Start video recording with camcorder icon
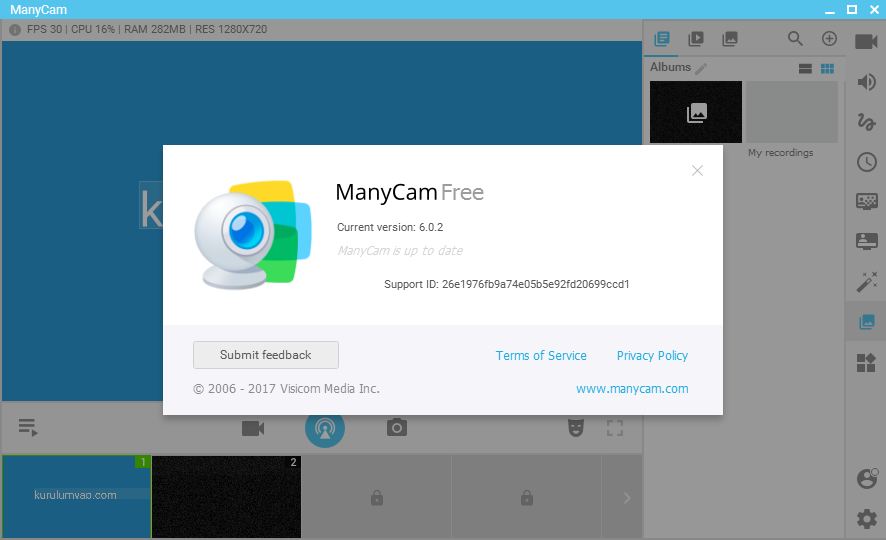886x540 pixels. pos(253,428)
